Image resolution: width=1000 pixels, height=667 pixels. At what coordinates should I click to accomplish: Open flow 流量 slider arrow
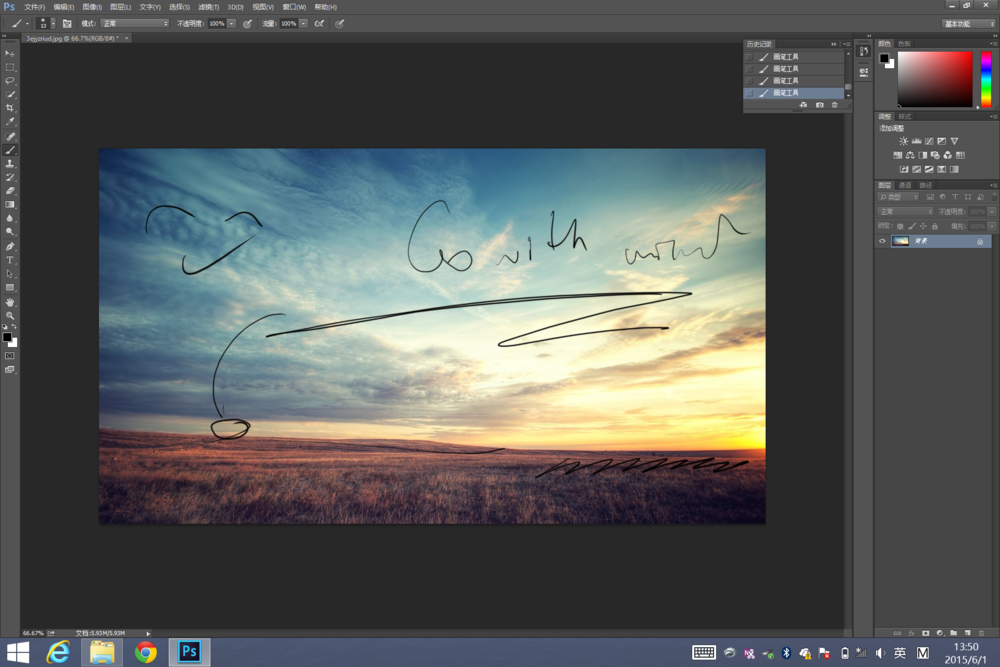(304, 24)
